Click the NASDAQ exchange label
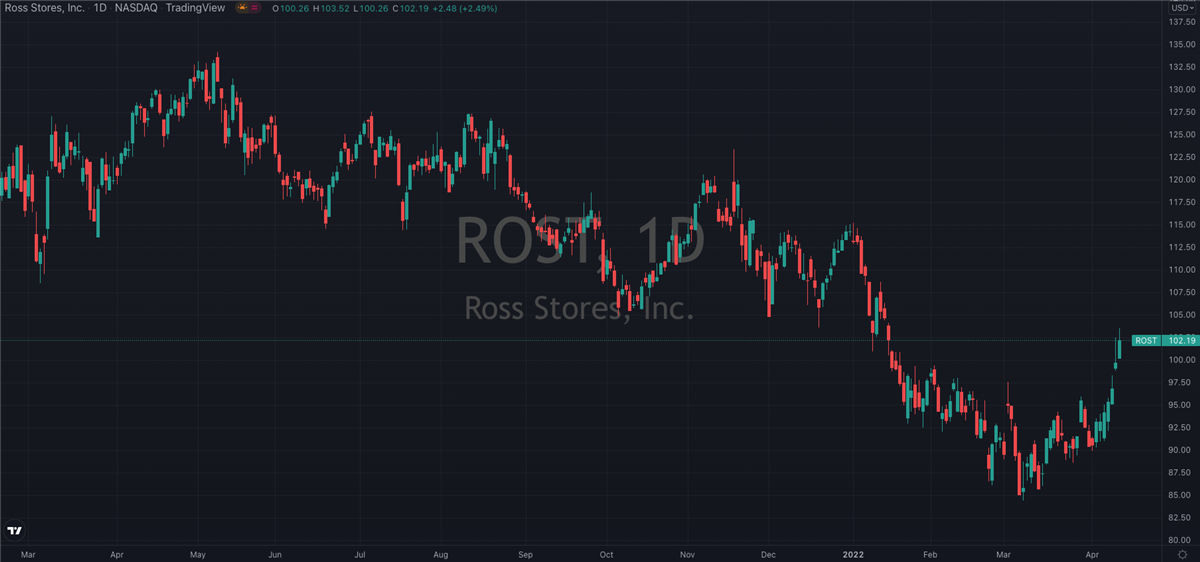 (x=137, y=8)
